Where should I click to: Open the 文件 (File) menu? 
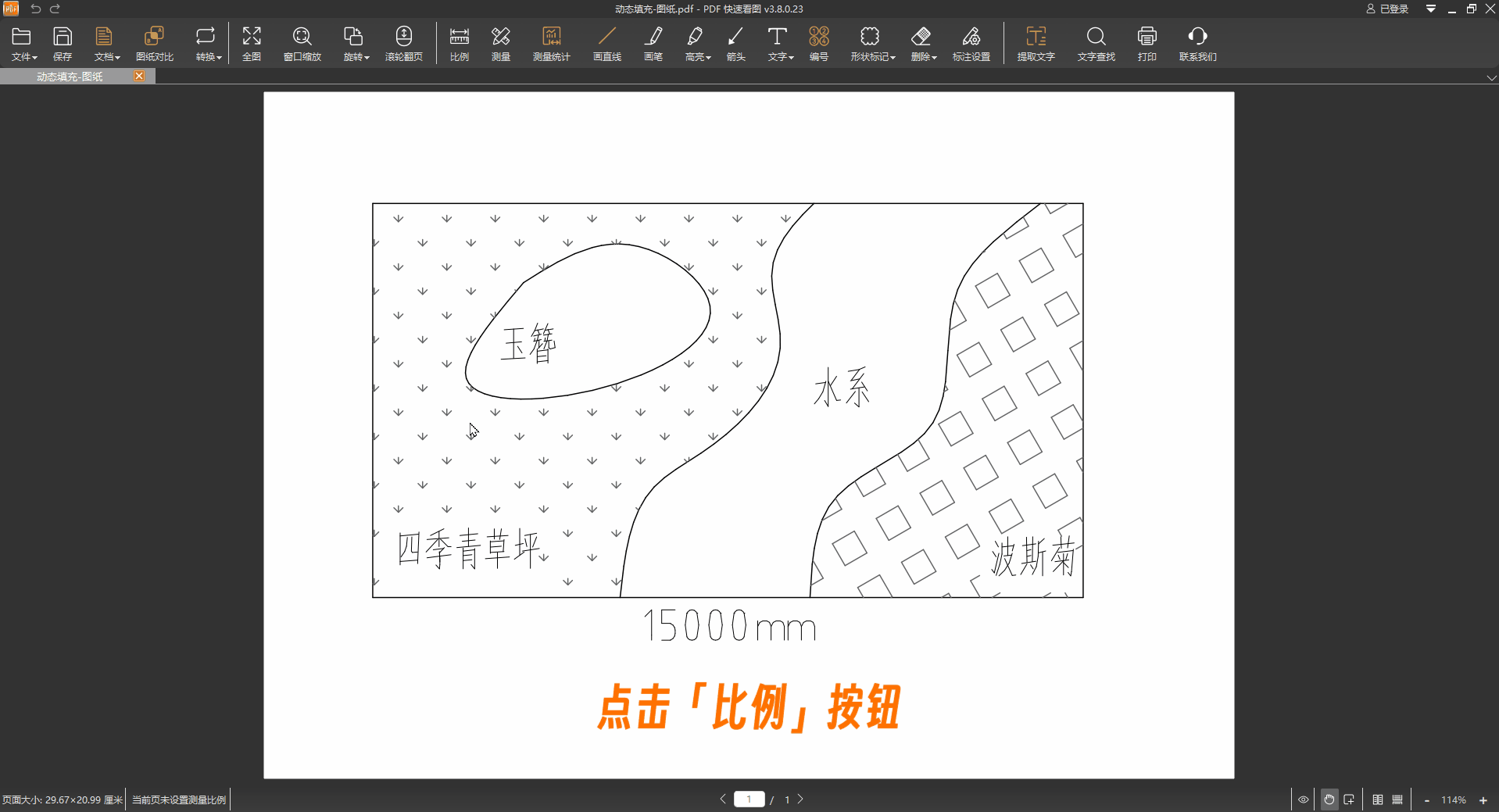tap(23, 44)
